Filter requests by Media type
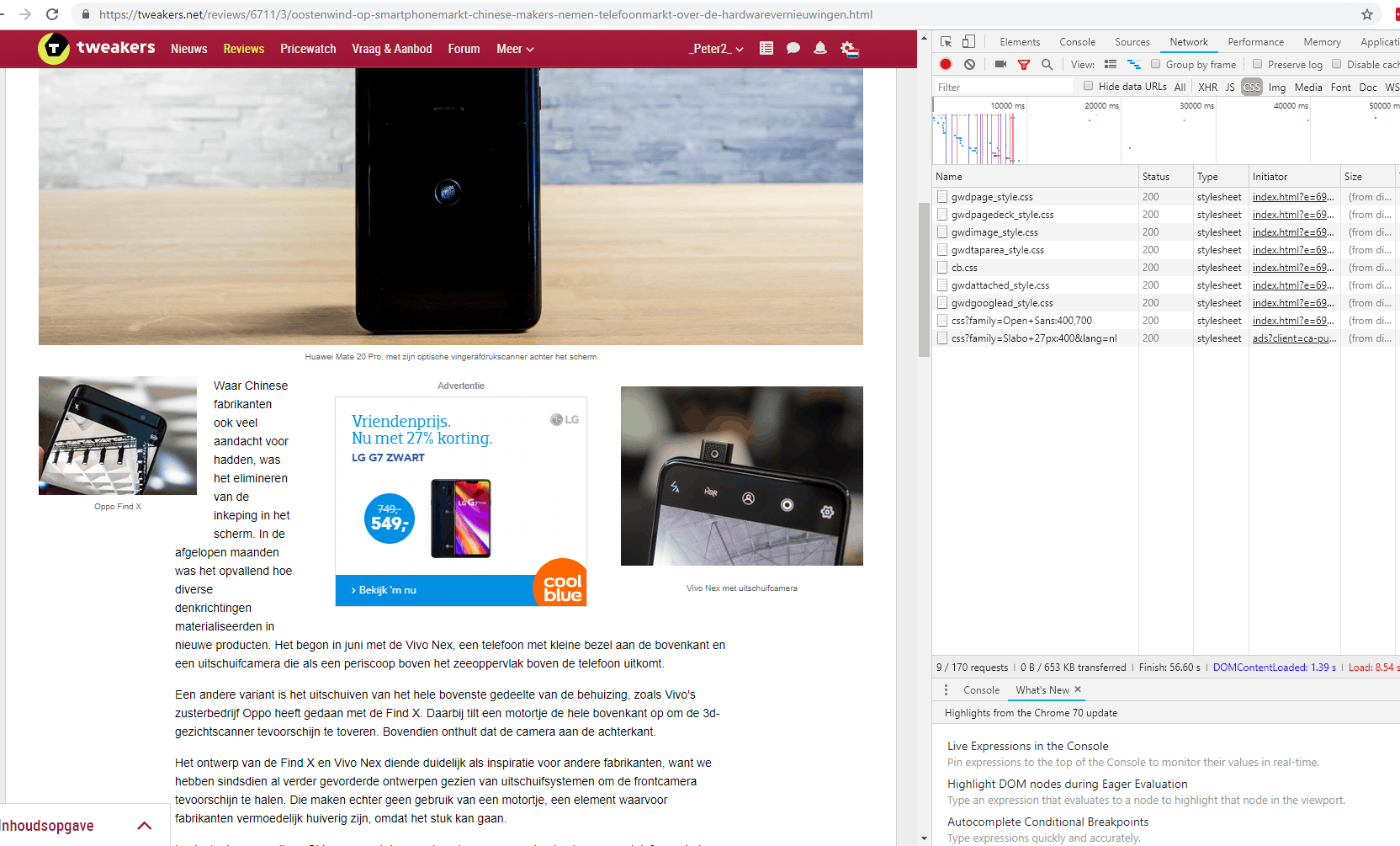Viewport: 1400px width, 846px height. (1307, 87)
